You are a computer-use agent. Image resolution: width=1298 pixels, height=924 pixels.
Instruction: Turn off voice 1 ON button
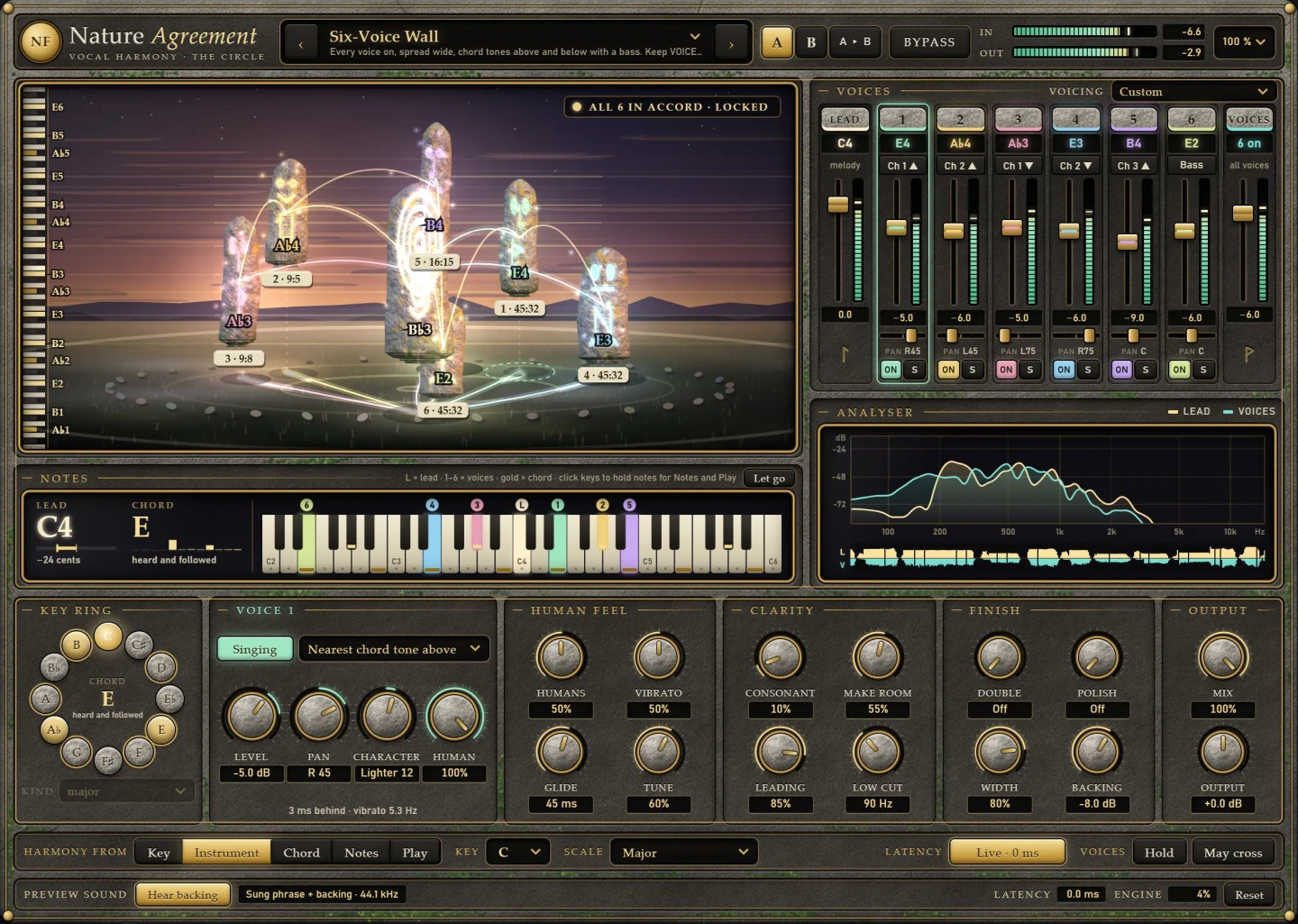(x=891, y=370)
